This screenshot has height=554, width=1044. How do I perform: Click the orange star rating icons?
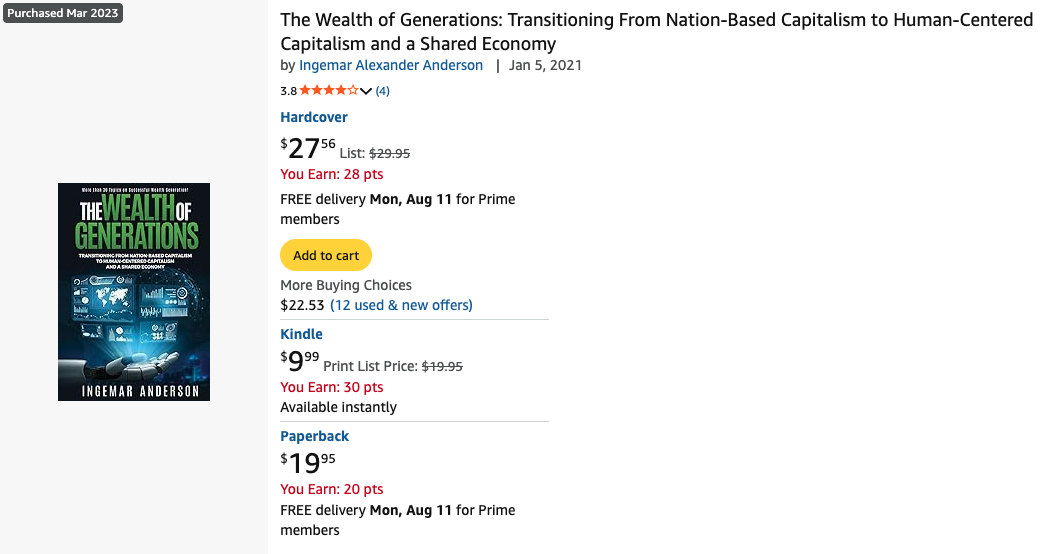coord(328,91)
